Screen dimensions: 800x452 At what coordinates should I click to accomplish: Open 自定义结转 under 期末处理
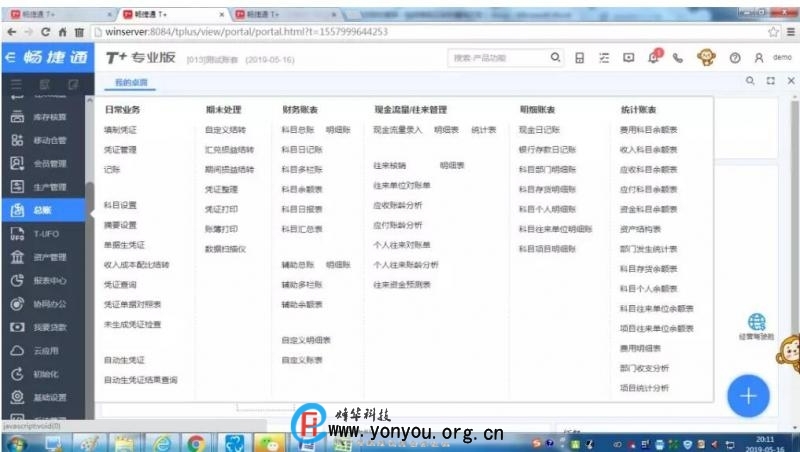pos(226,130)
